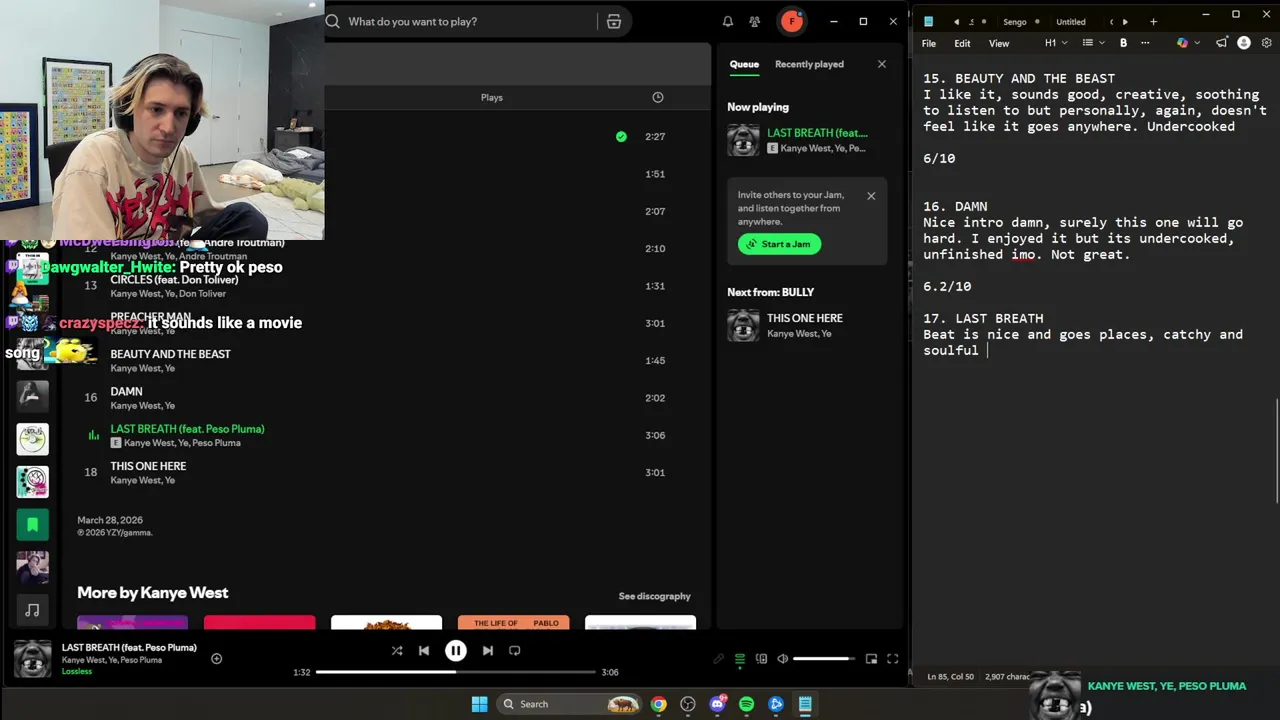Add a new Notepad tab
This screenshot has width=1280, height=720.
click(1153, 22)
